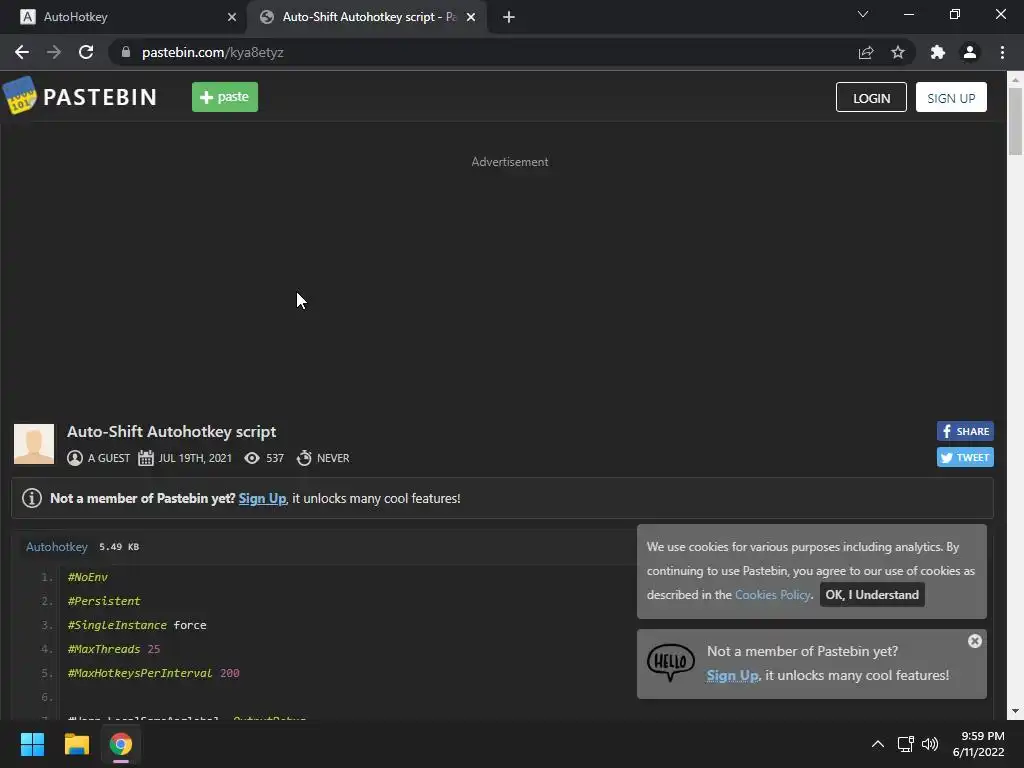Click code line #Persistent

tap(104, 601)
